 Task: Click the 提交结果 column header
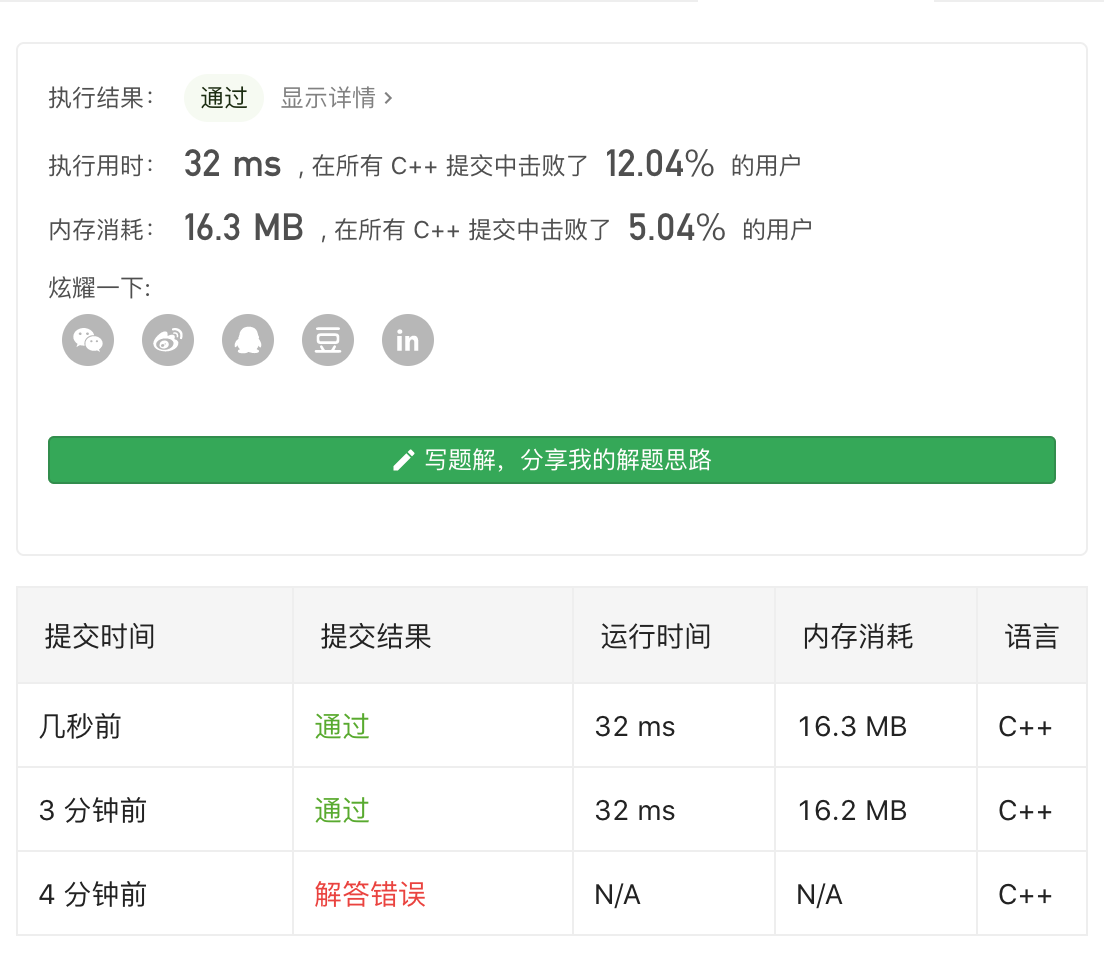376,636
